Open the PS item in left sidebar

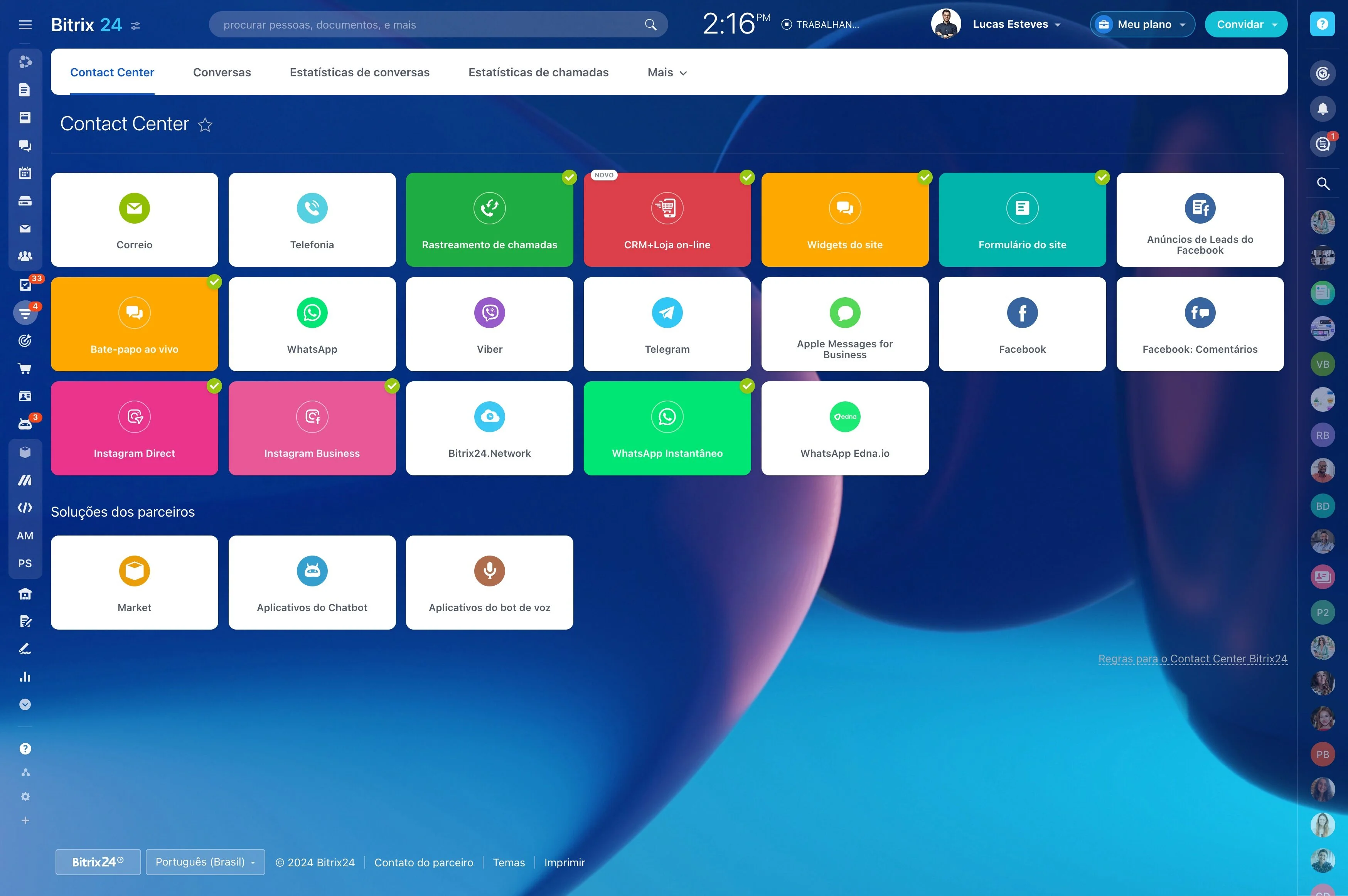tap(25, 563)
